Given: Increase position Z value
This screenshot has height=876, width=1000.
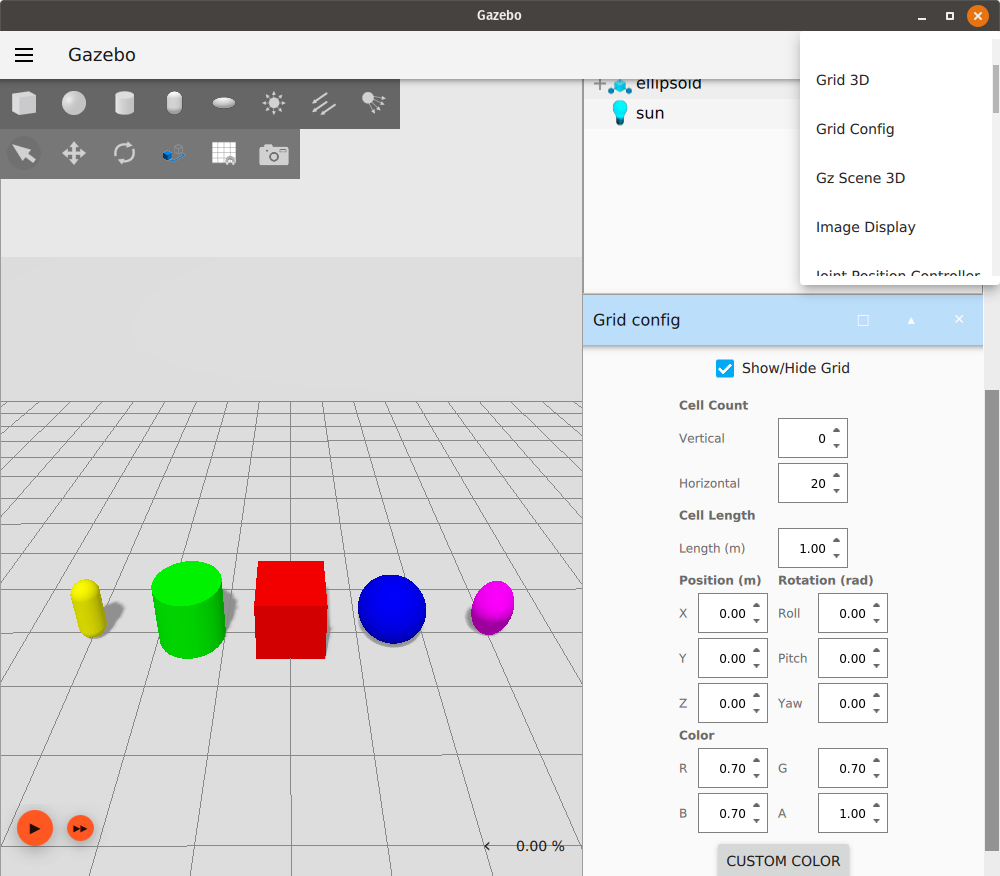Looking at the screenshot, I should pos(756,696).
